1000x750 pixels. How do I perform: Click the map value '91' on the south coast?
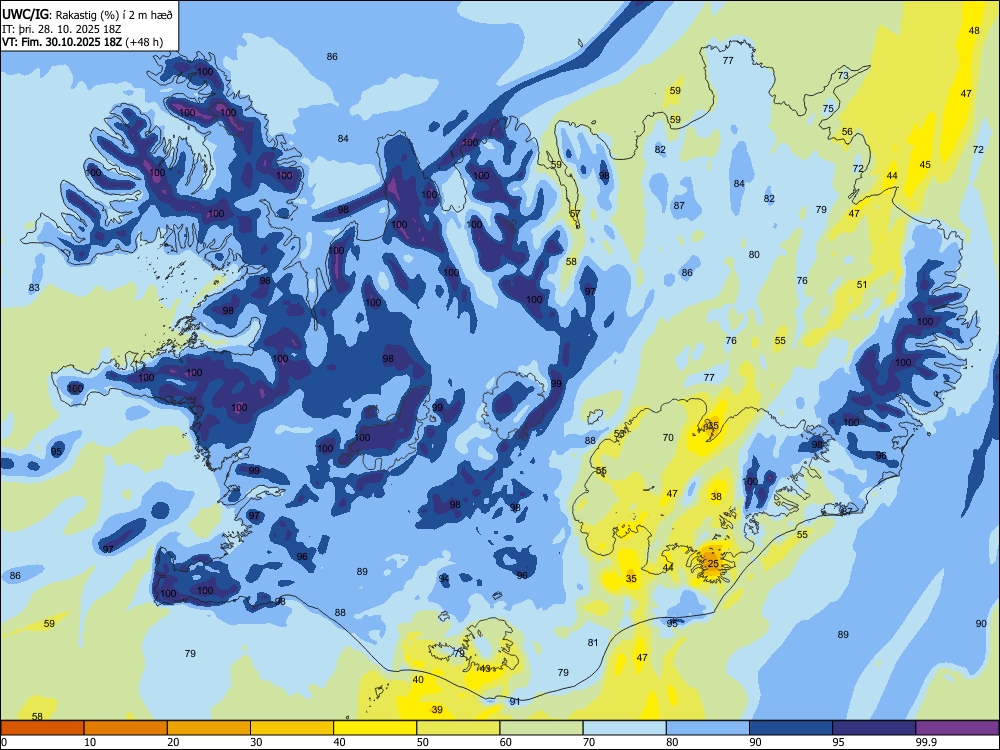[x=515, y=701]
